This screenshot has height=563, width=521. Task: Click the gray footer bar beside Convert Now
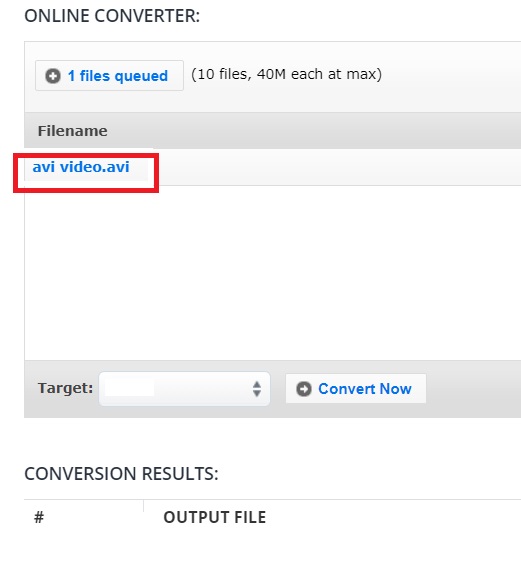click(473, 389)
